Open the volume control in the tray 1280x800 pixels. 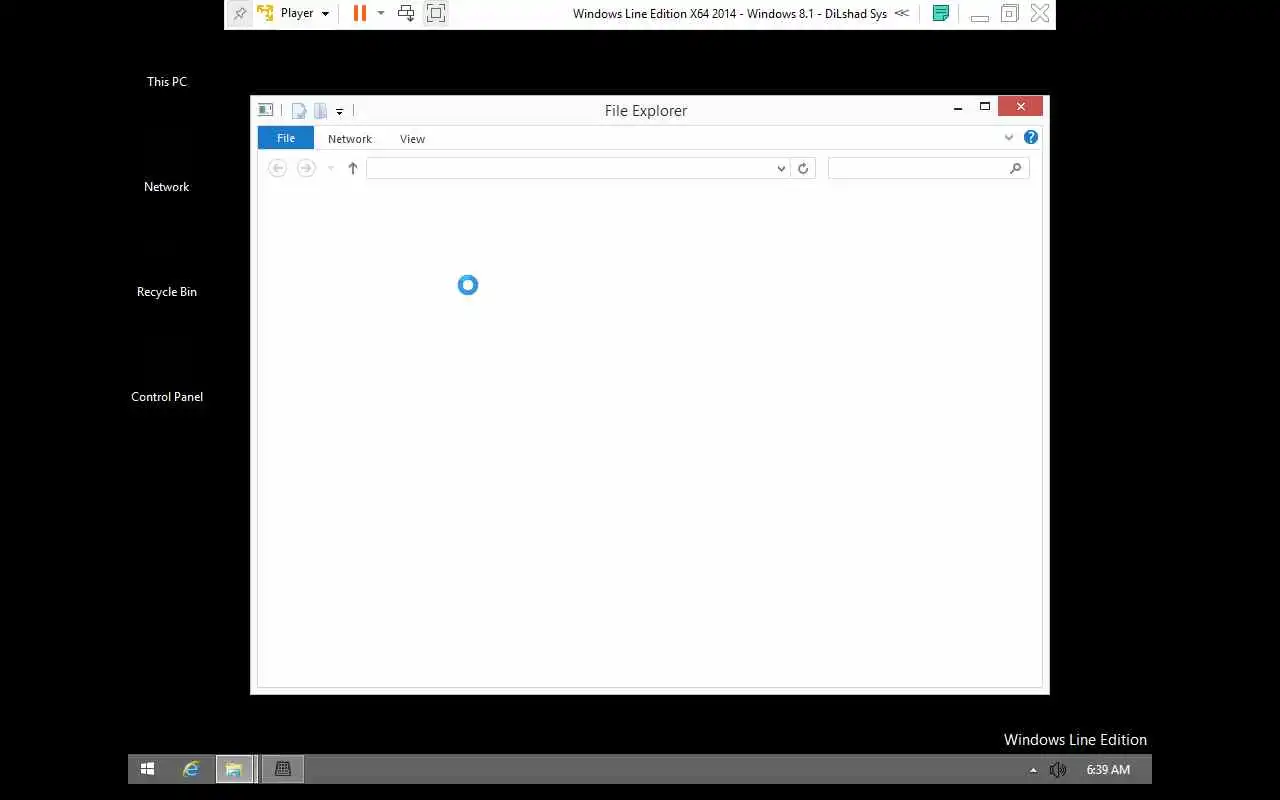pos(1058,770)
